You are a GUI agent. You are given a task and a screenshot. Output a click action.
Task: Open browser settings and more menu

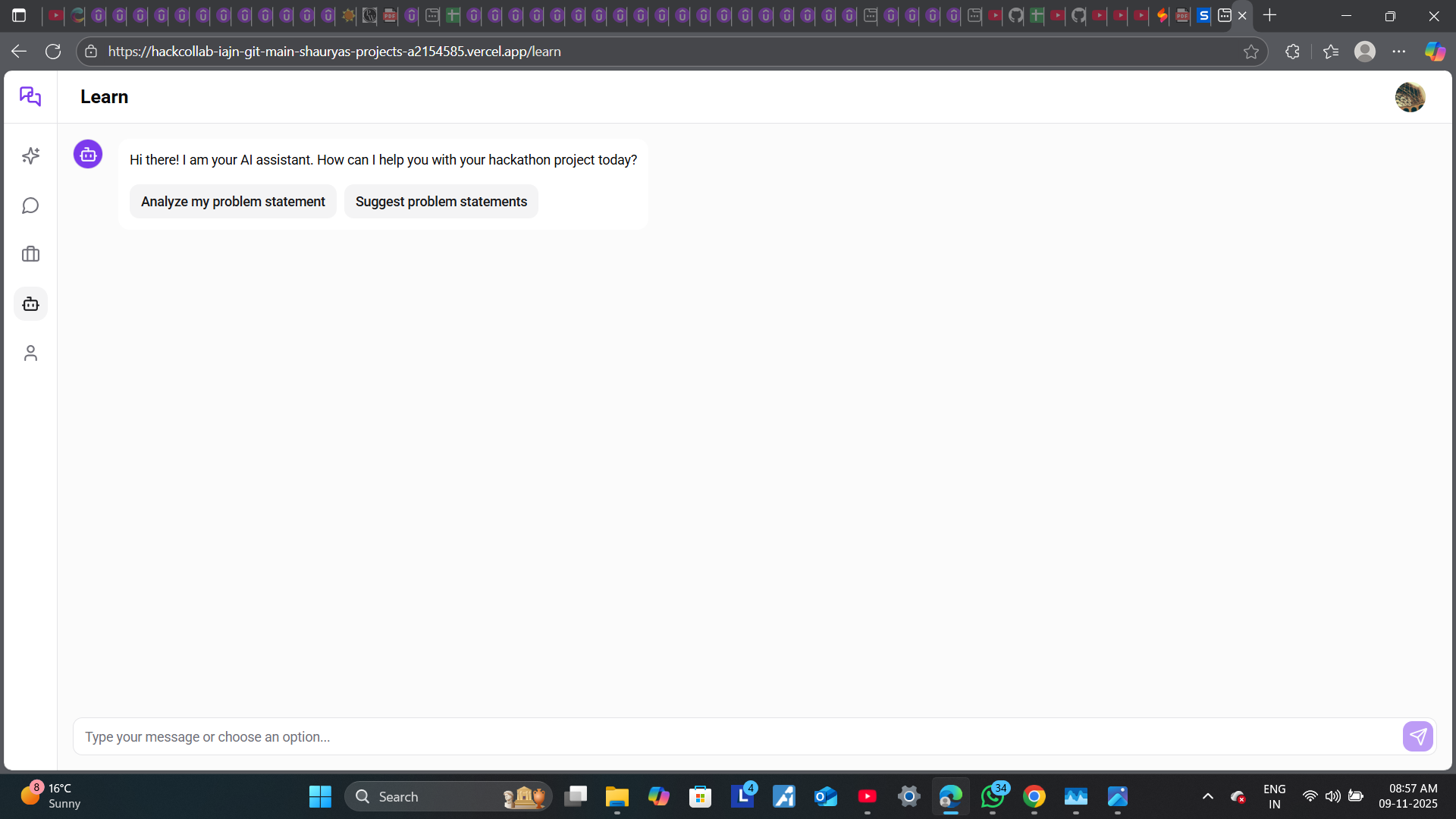pyautogui.click(x=1399, y=52)
